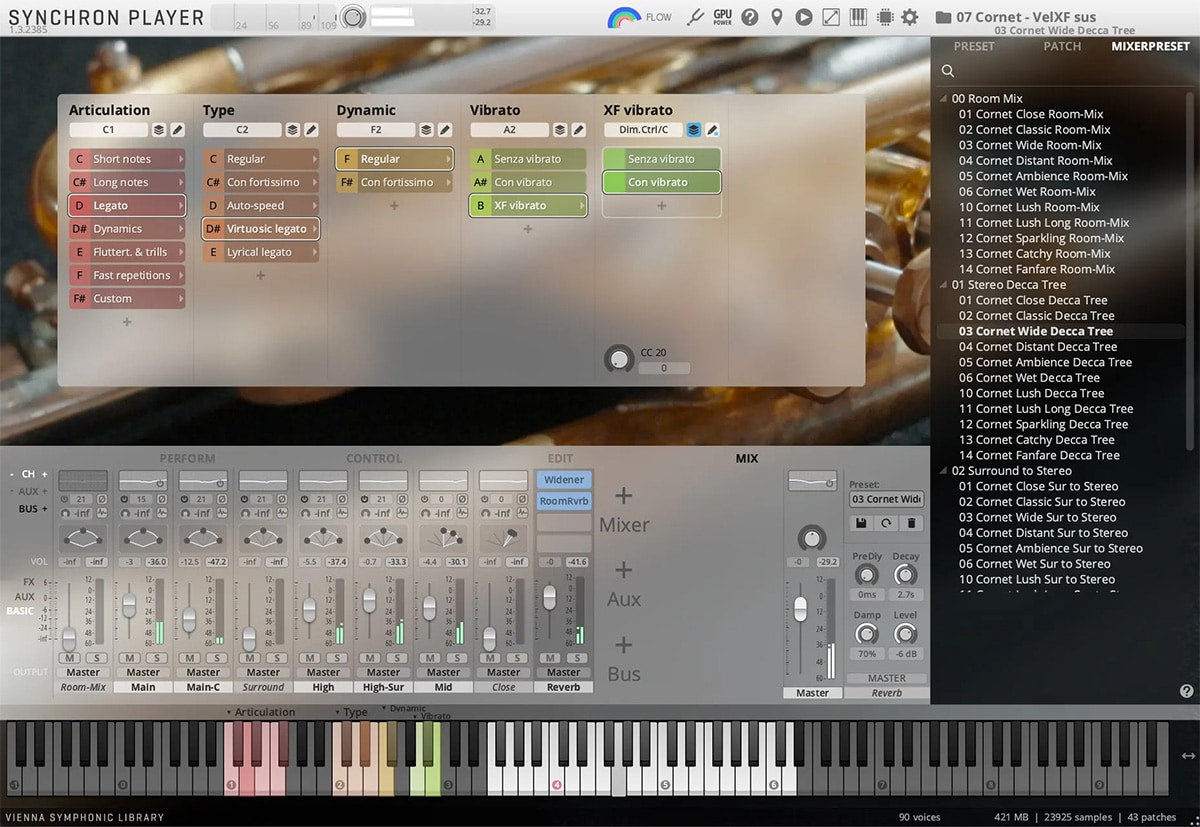Collapse the 02 Surround to Stereo group
This screenshot has width=1200, height=827.
point(944,471)
